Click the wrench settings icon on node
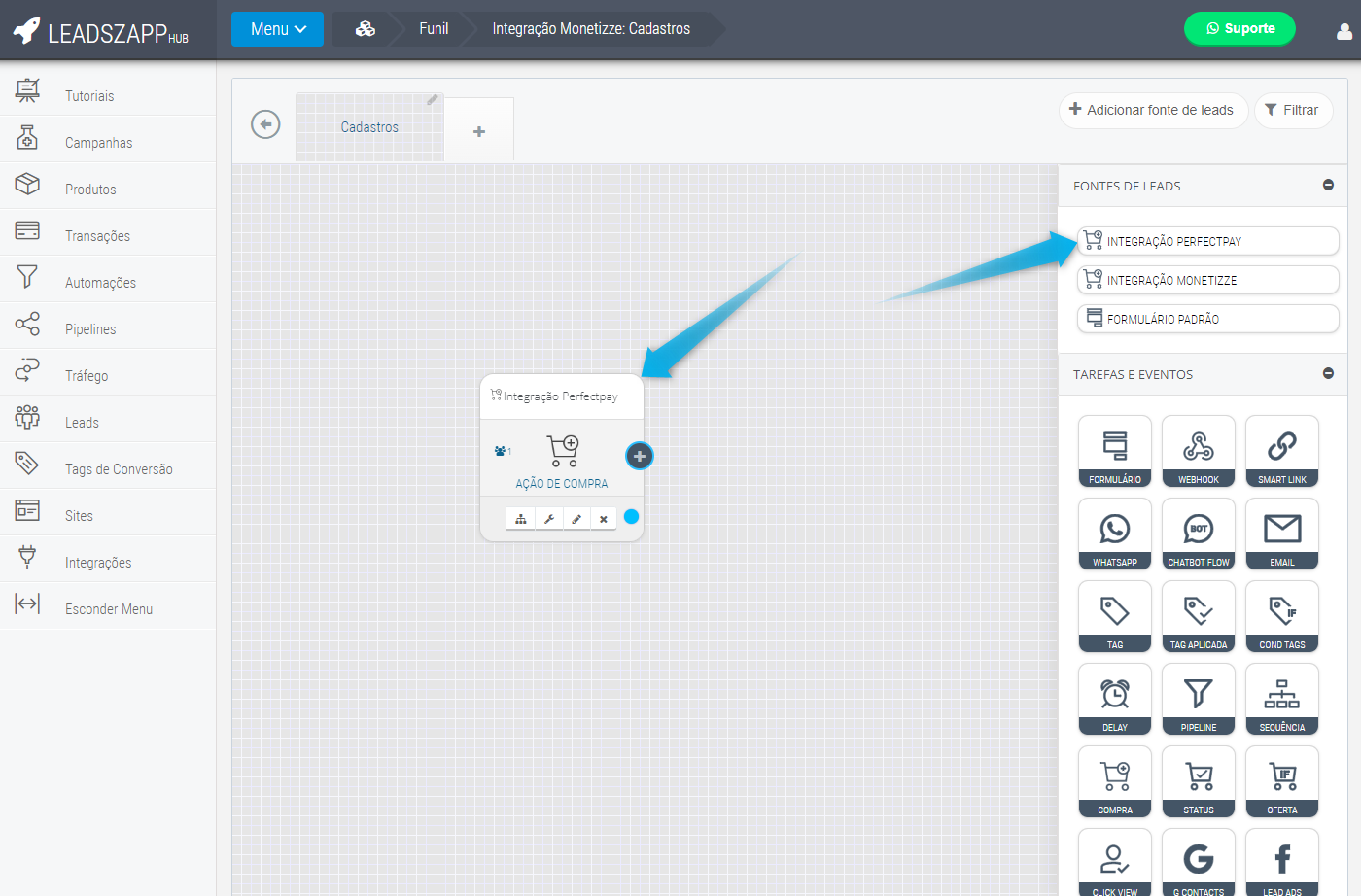This screenshot has height=896, width=1361. [549, 519]
